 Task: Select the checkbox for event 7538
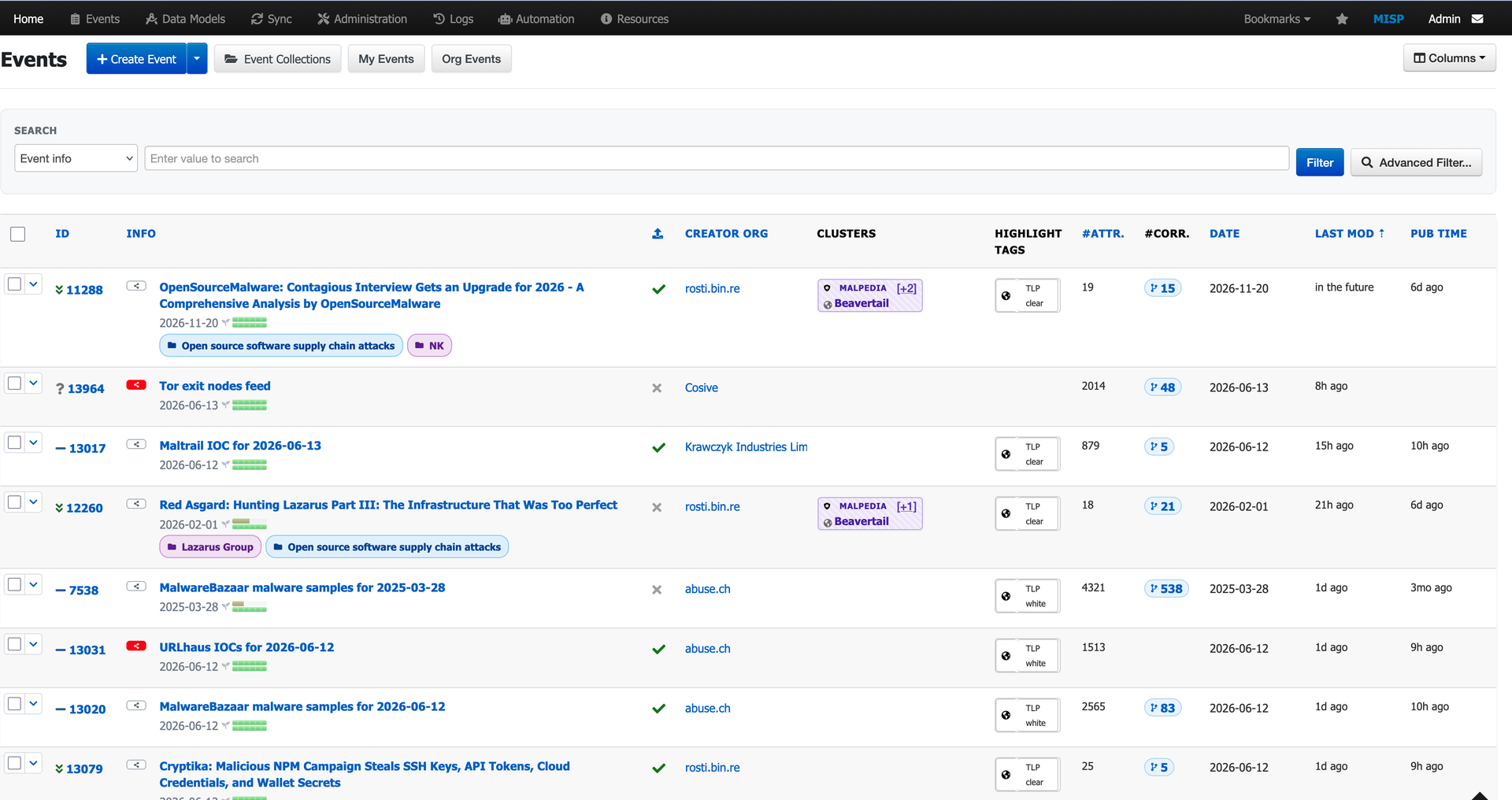point(14,584)
